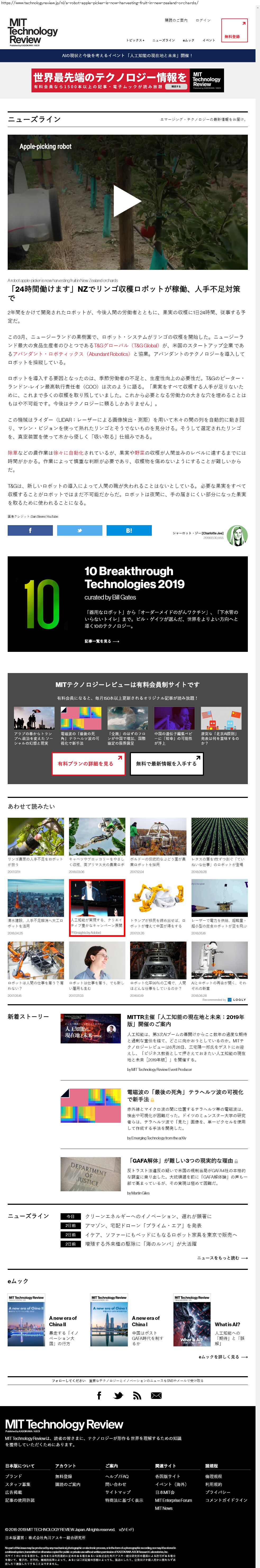Viewport: 260px width, 1568px height.
Task: Click the イケア robot furniture newsline headline
Action: (161, 1234)
